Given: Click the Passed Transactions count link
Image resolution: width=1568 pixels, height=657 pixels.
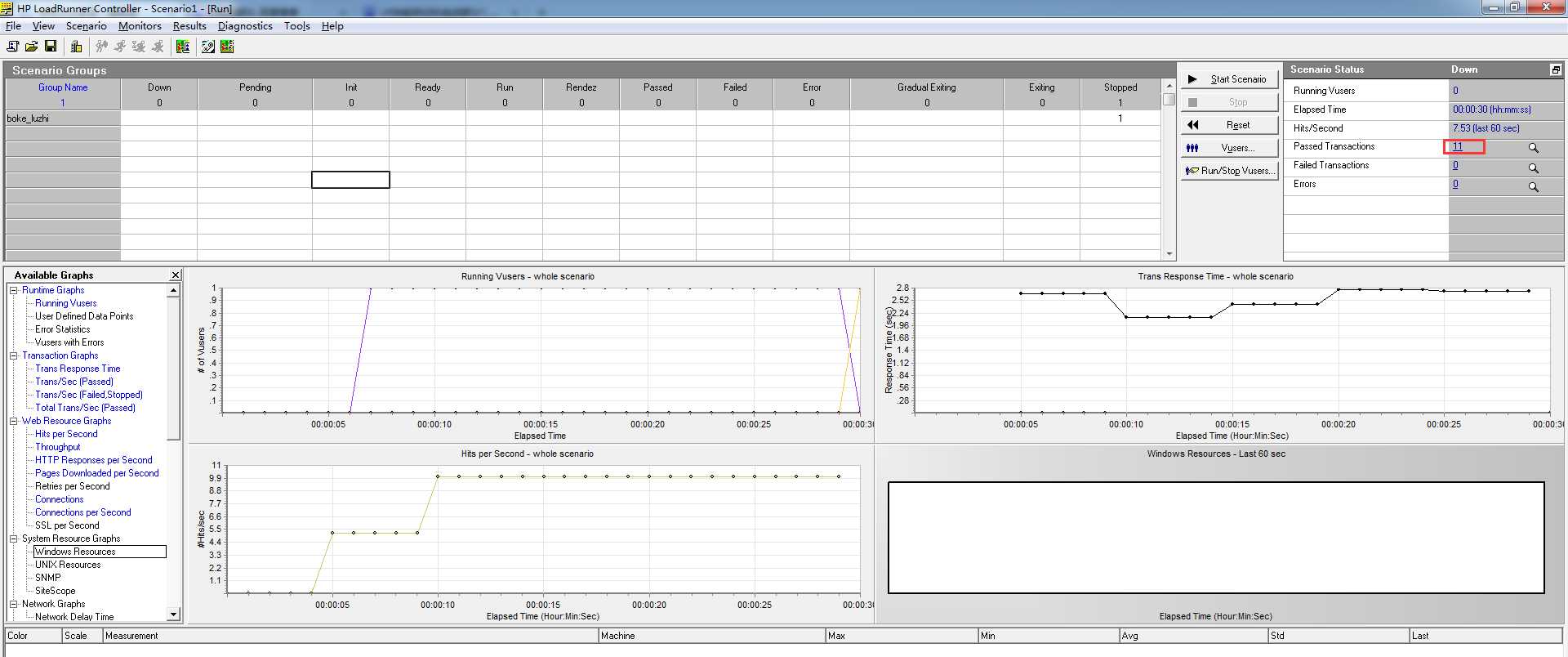Looking at the screenshot, I should tap(1458, 147).
